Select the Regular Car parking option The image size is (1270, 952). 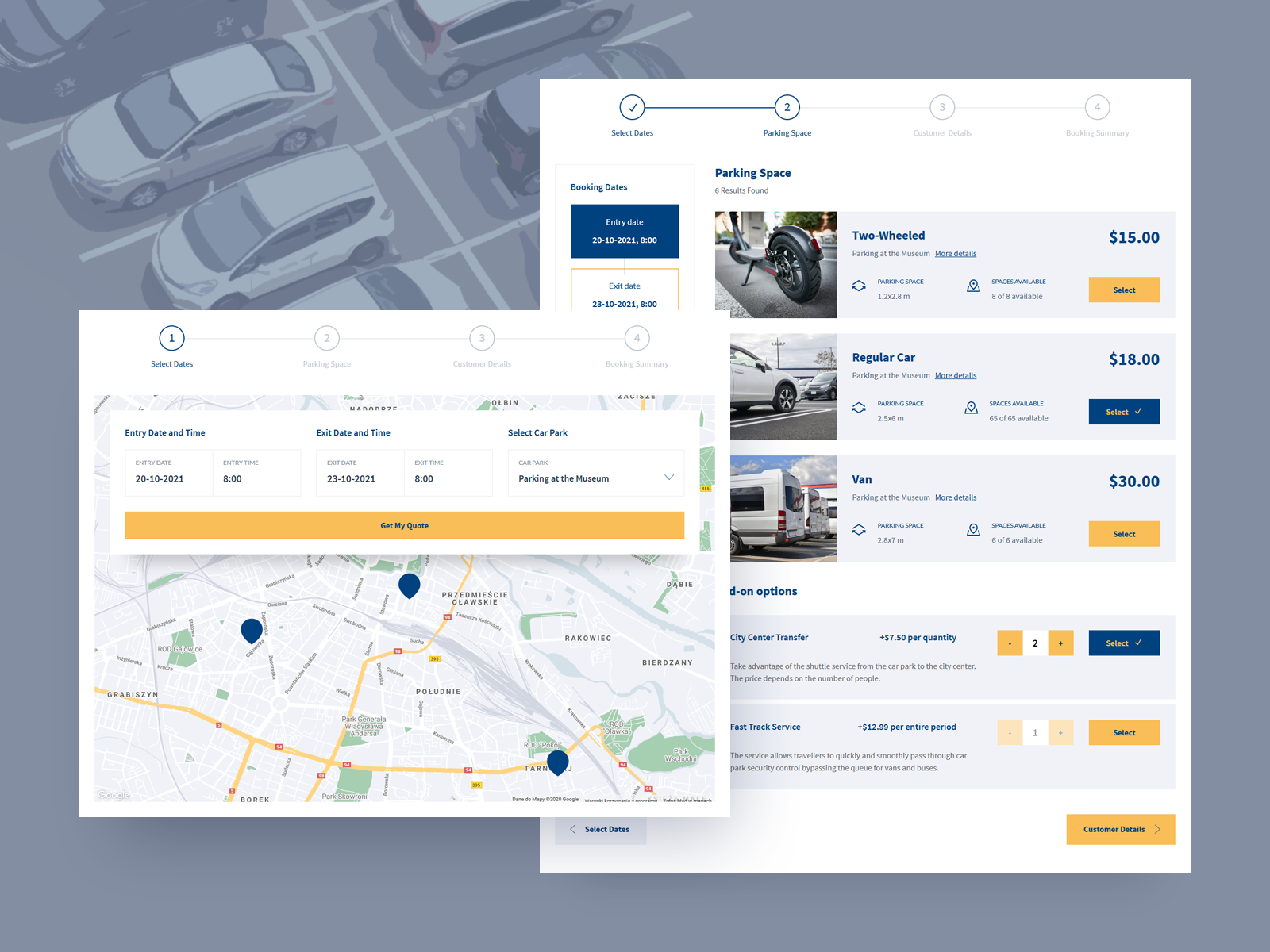pyautogui.click(x=1124, y=412)
